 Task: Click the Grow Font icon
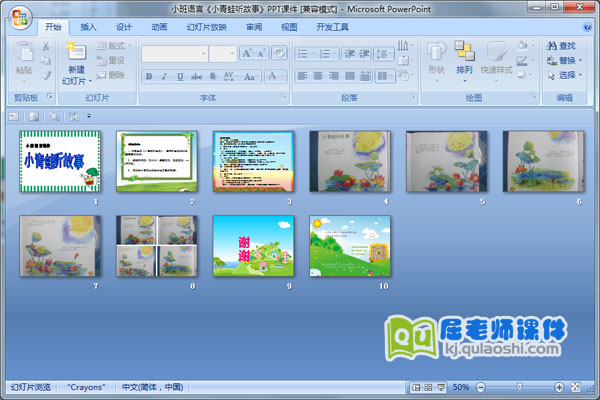(246, 53)
